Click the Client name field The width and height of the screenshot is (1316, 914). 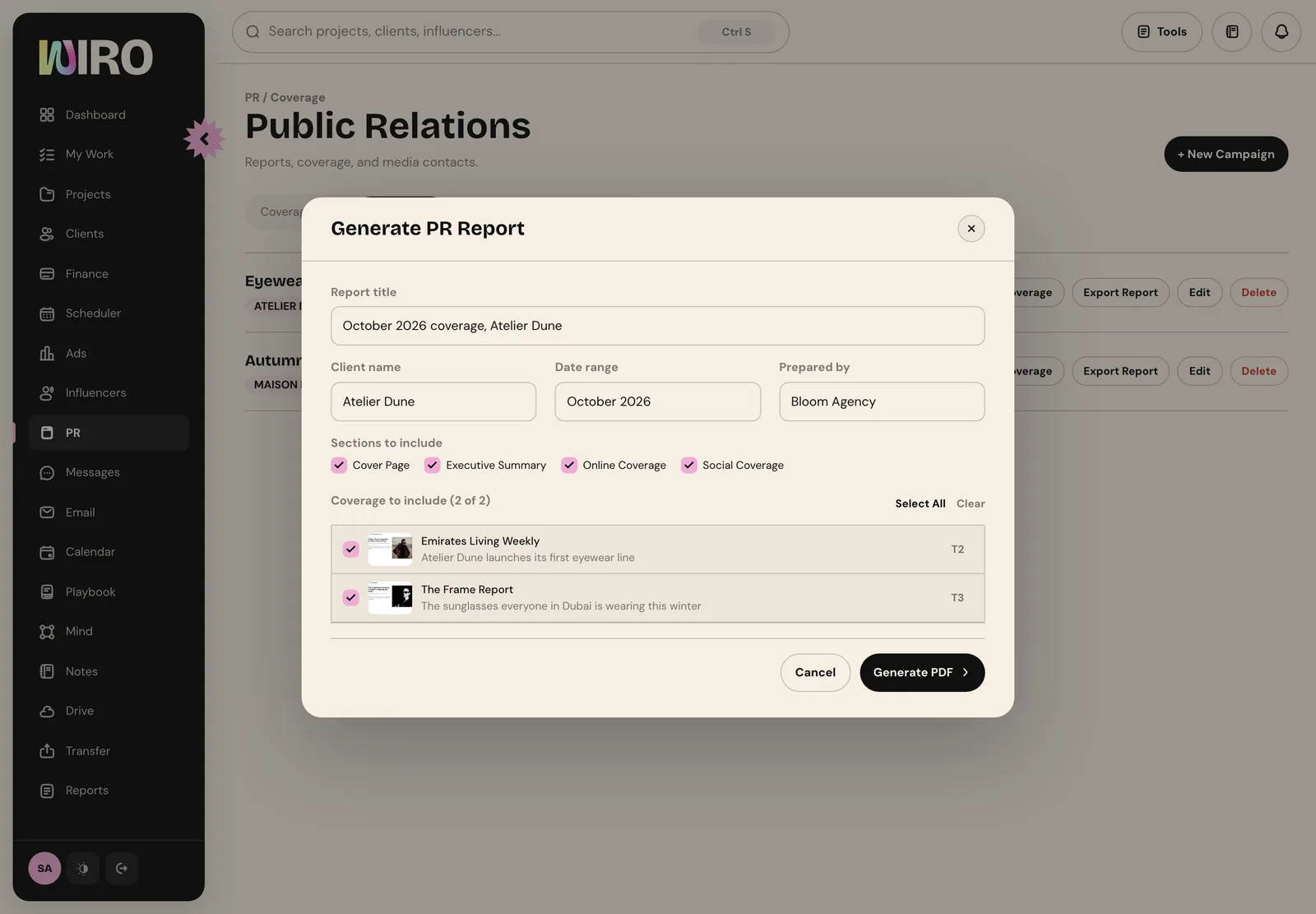click(433, 401)
